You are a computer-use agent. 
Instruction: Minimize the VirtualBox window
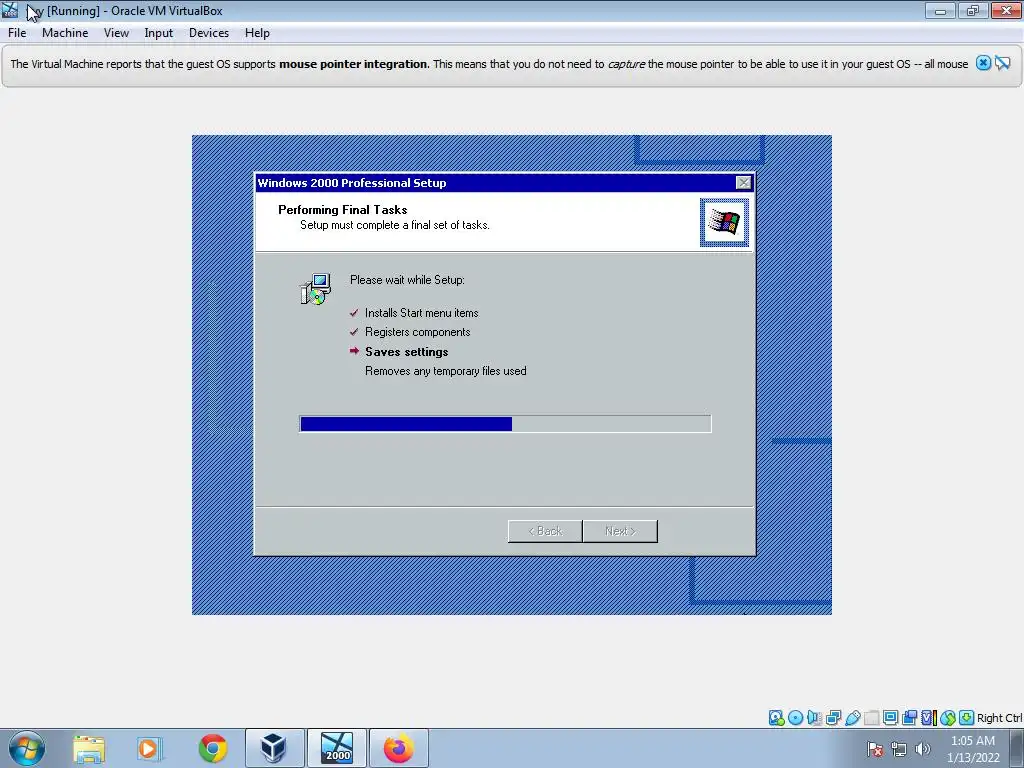click(940, 10)
